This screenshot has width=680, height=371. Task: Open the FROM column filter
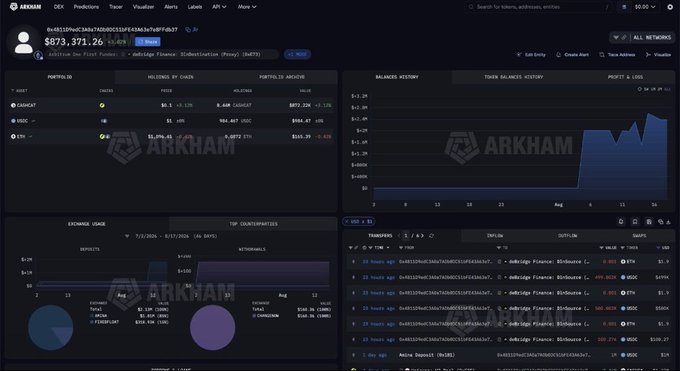pos(401,248)
